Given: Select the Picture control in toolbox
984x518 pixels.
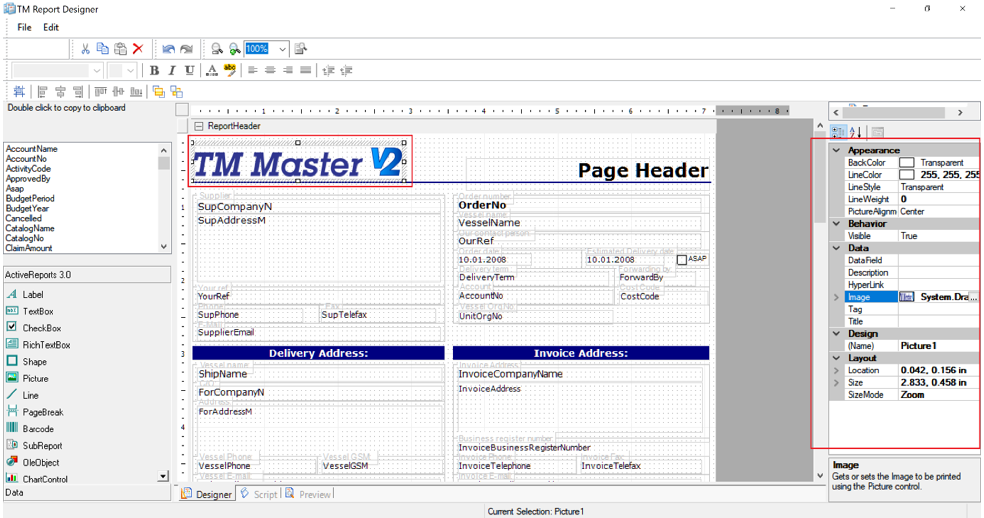Looking at the screenshot, I should (35, 379).
